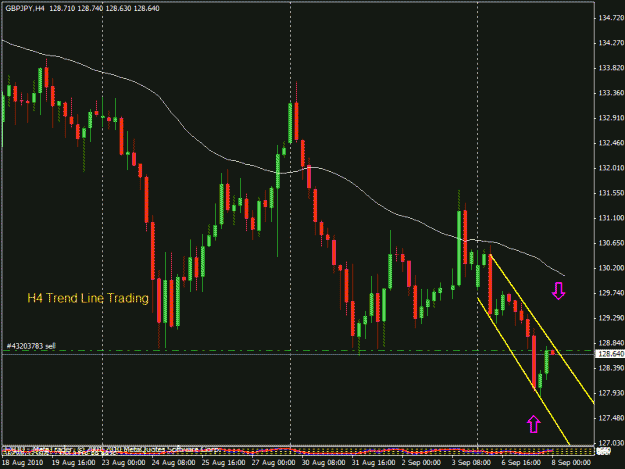This screenshot has width=625, height=469.
Task: Click the 127.030 price axis label
Action: click(x=611, y=443)
